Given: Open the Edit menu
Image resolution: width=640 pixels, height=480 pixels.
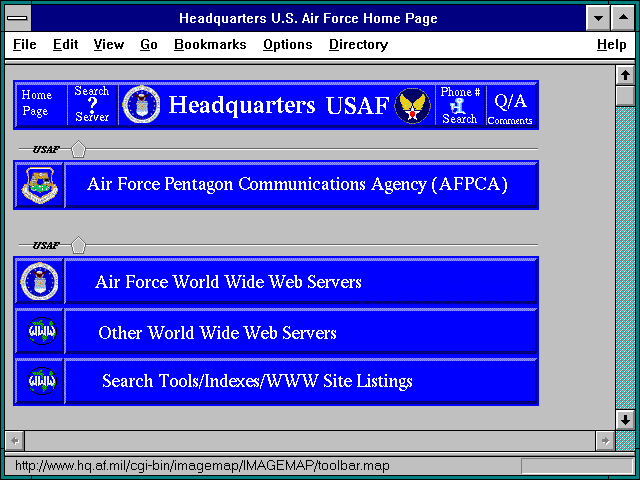Looking at the screenshot, I should coord(65,44).
